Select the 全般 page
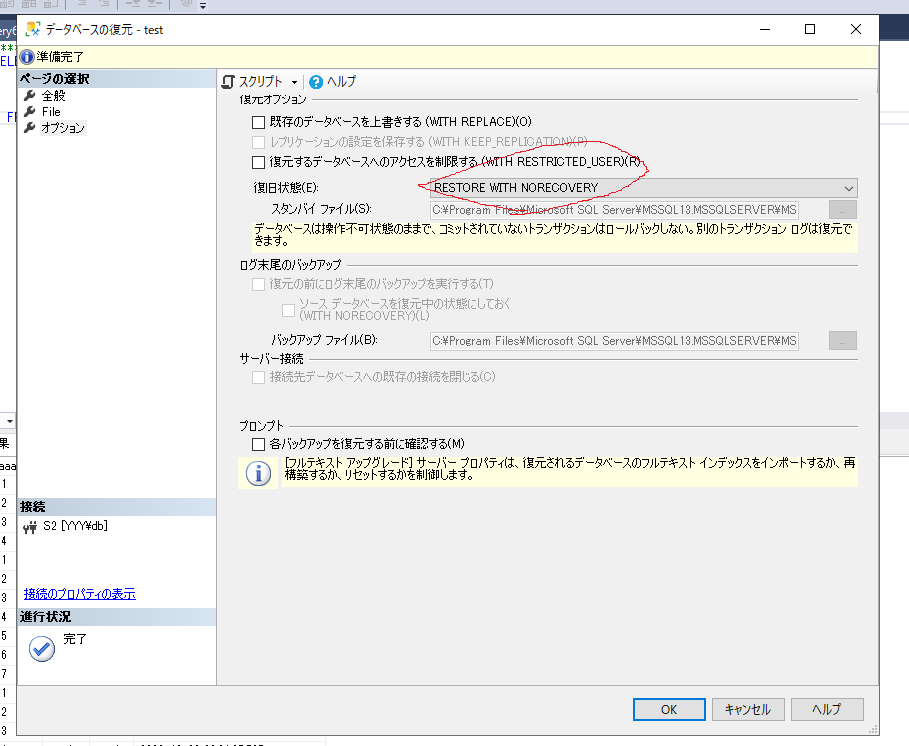Image resolution: width=909 pixels, height=746 pixels. click(x=53, y=96)
